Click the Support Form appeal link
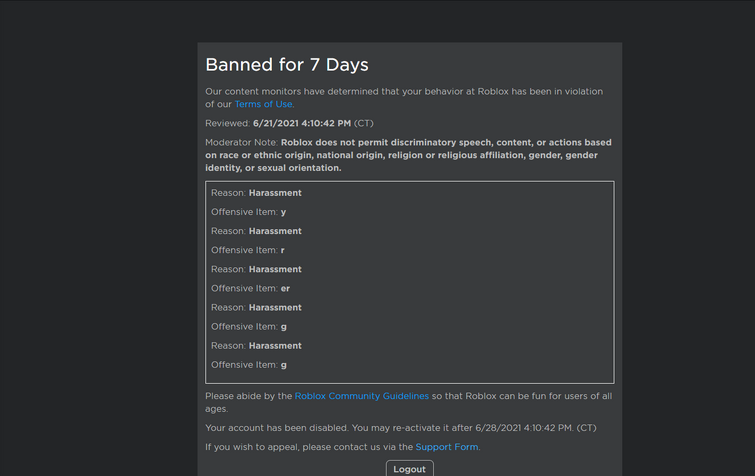This screenshot has width=755, height=476. (446, 447)
